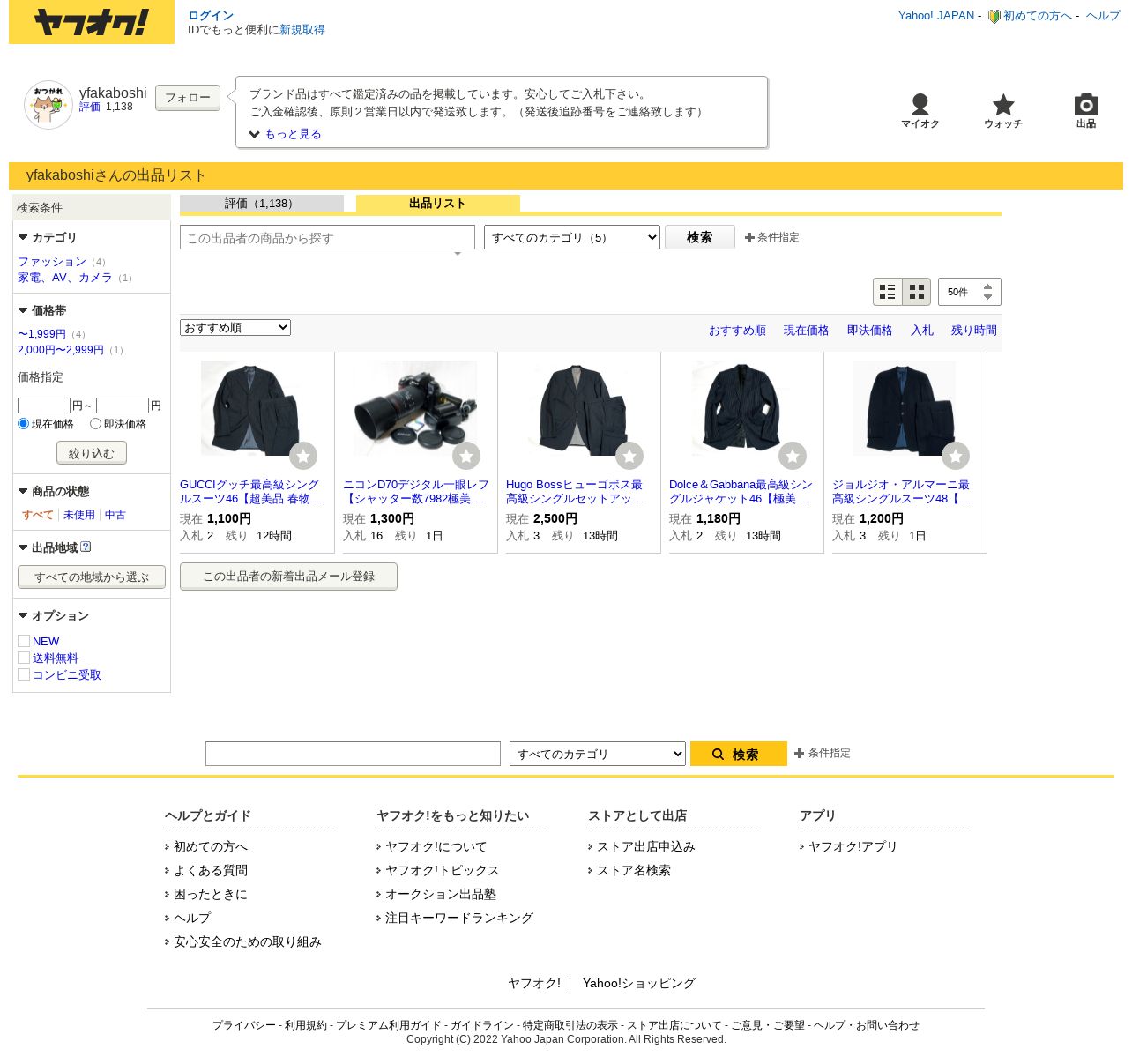Screen dimensions: 1132x1064
Task: Click すべての地域から選ぶ button
Action: point(92,577)
